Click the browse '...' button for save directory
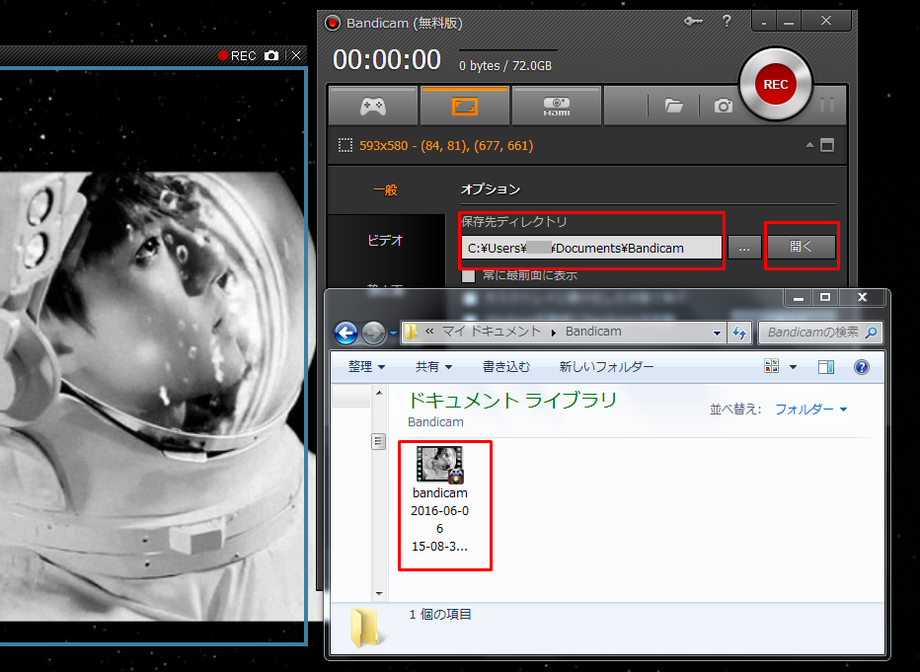The height and width of the screenshot is (672, 920). coord(744,248)
